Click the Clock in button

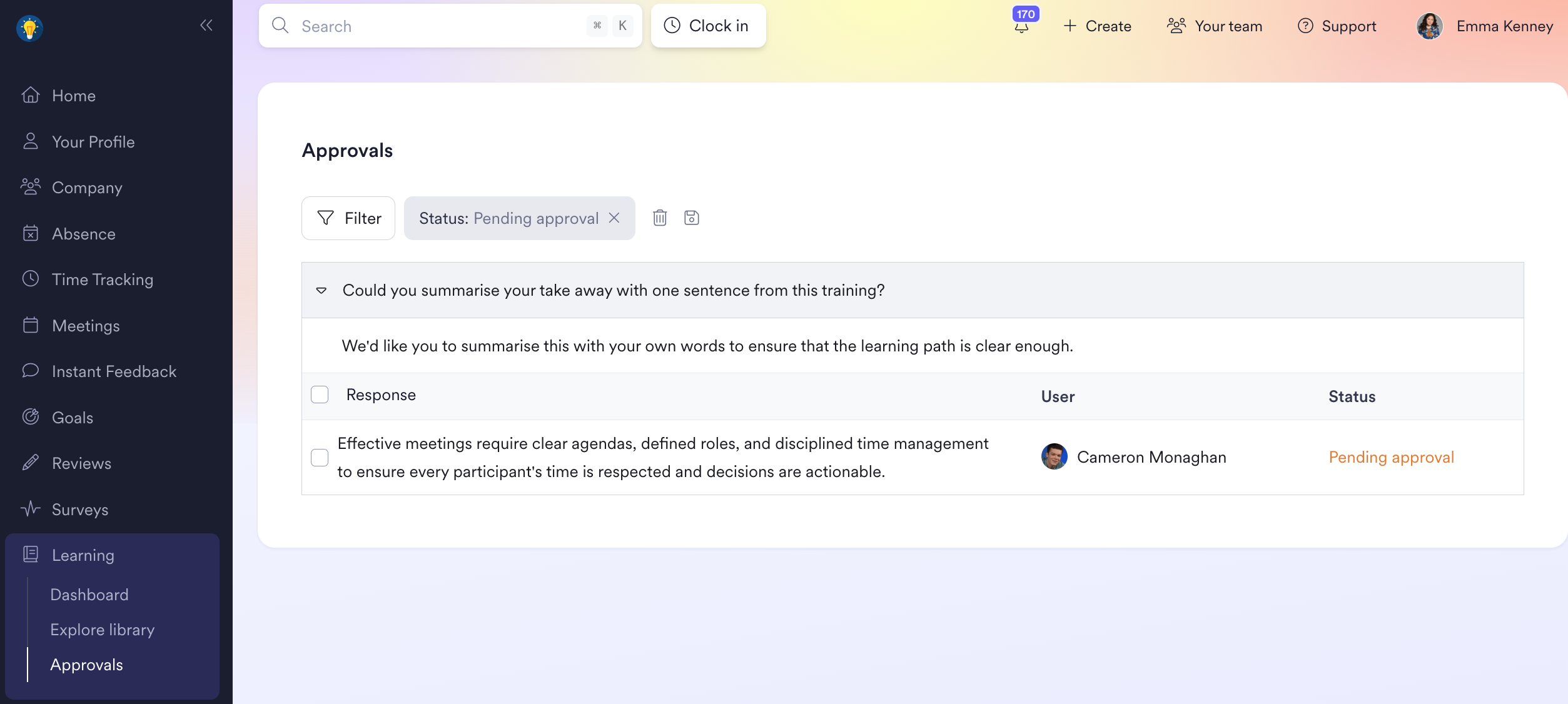coord(709,26)
